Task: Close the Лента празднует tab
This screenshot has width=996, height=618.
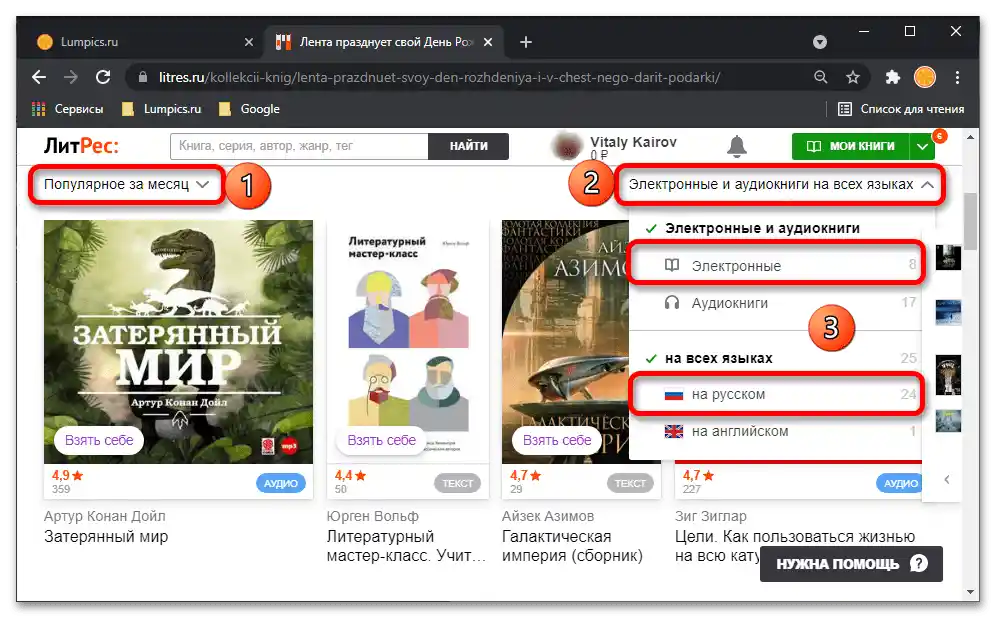Action: [488, 42]
